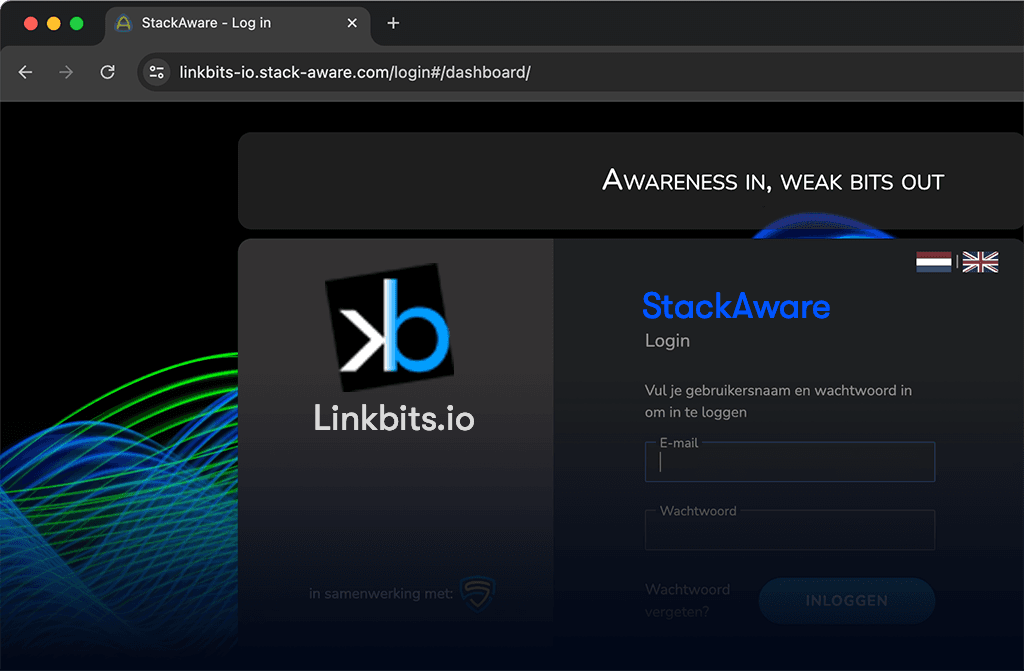Click the URL in the address bar
Screen dimensions: 1024x671
point(355,72)
